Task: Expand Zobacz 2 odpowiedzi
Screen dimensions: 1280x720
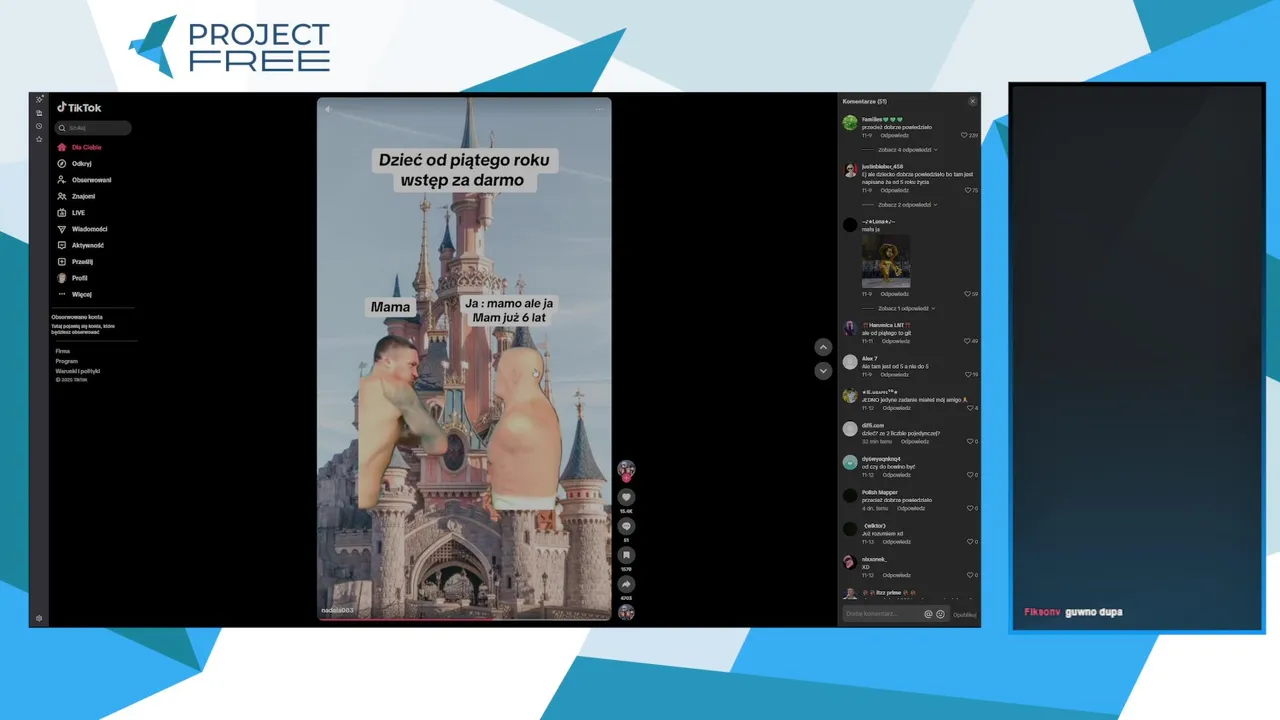Action: tap(908, 204)
